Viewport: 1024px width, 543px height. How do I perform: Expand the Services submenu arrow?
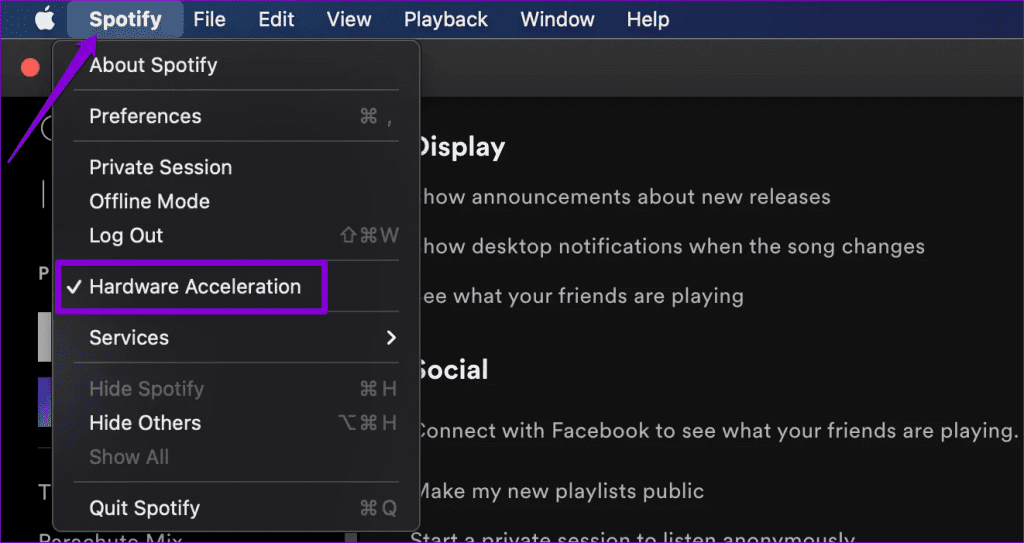coord(391,338)
